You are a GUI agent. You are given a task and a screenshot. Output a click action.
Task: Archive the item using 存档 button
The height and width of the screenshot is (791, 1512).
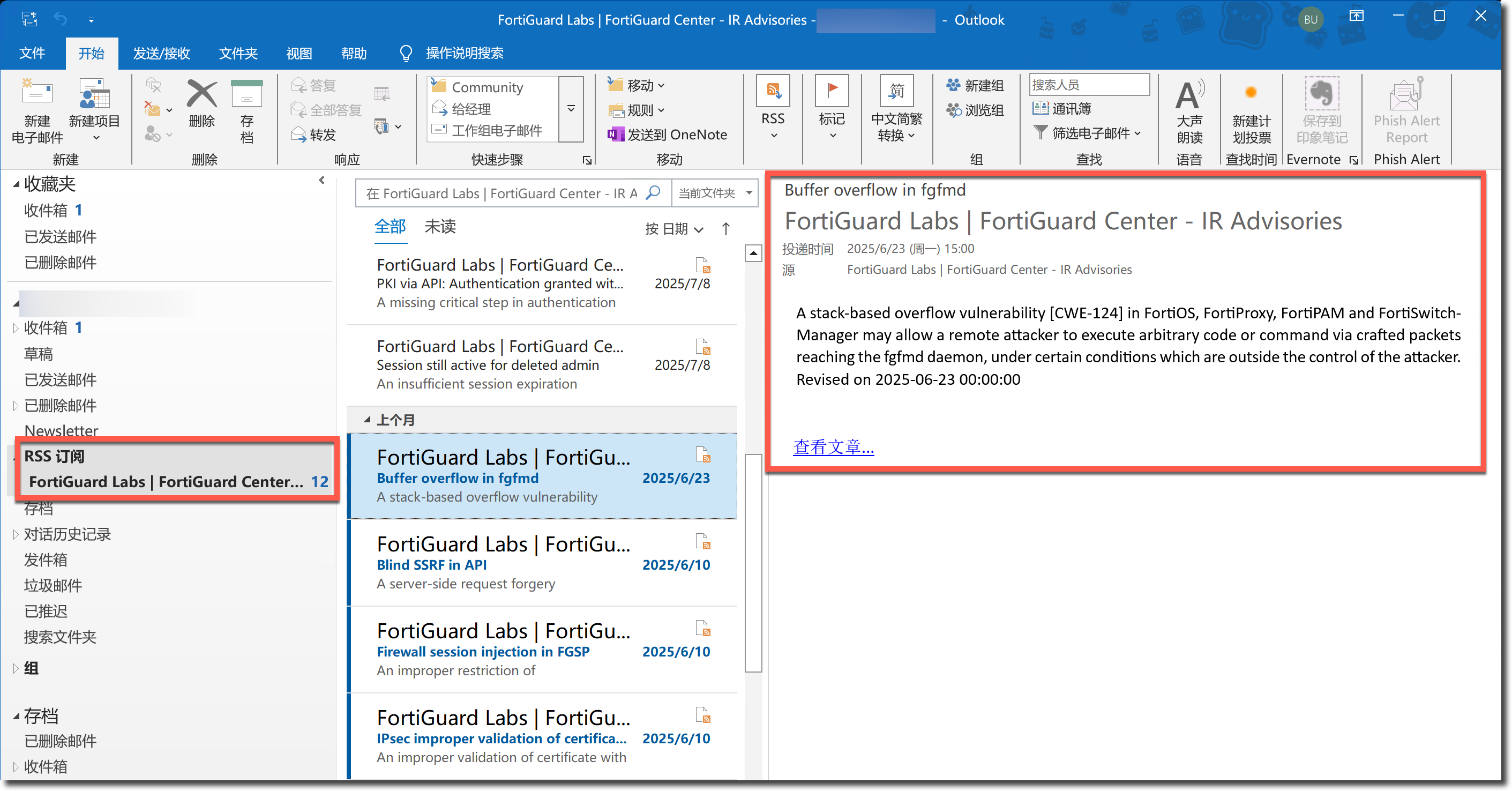tap(246, 111)
